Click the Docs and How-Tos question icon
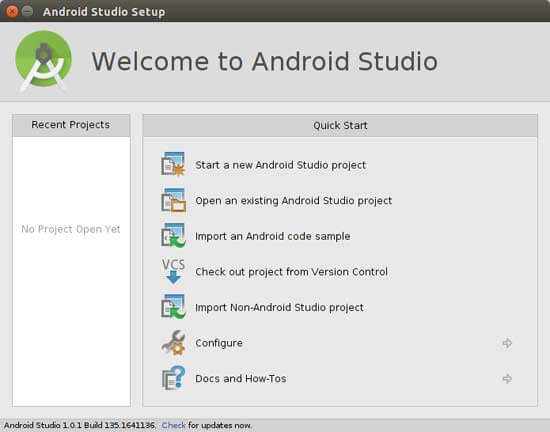 tap(173, 378)
